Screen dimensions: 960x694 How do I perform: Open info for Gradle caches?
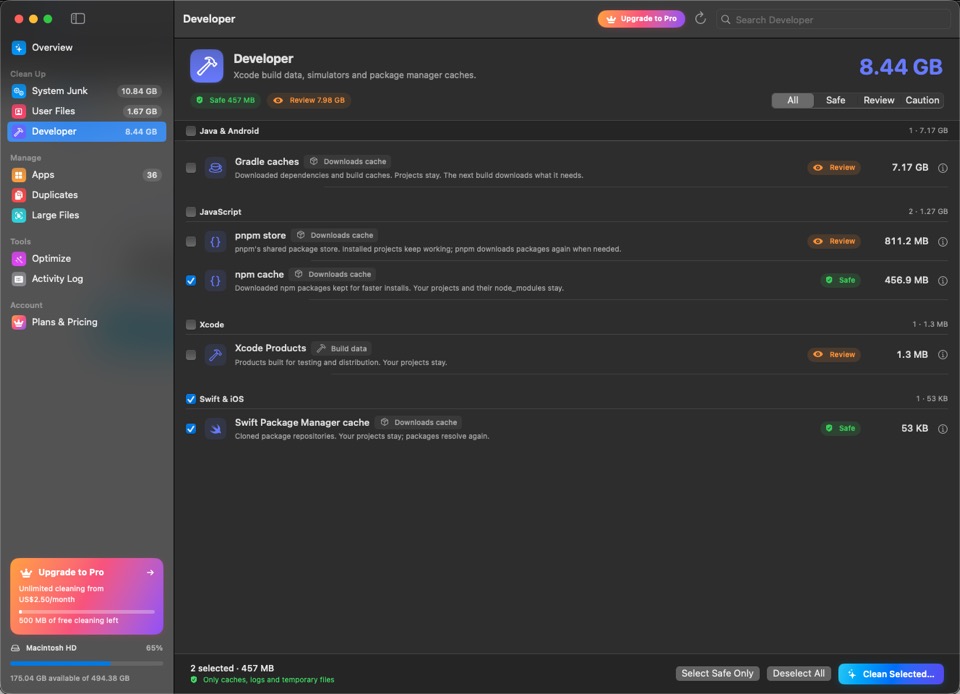(943, 168)
